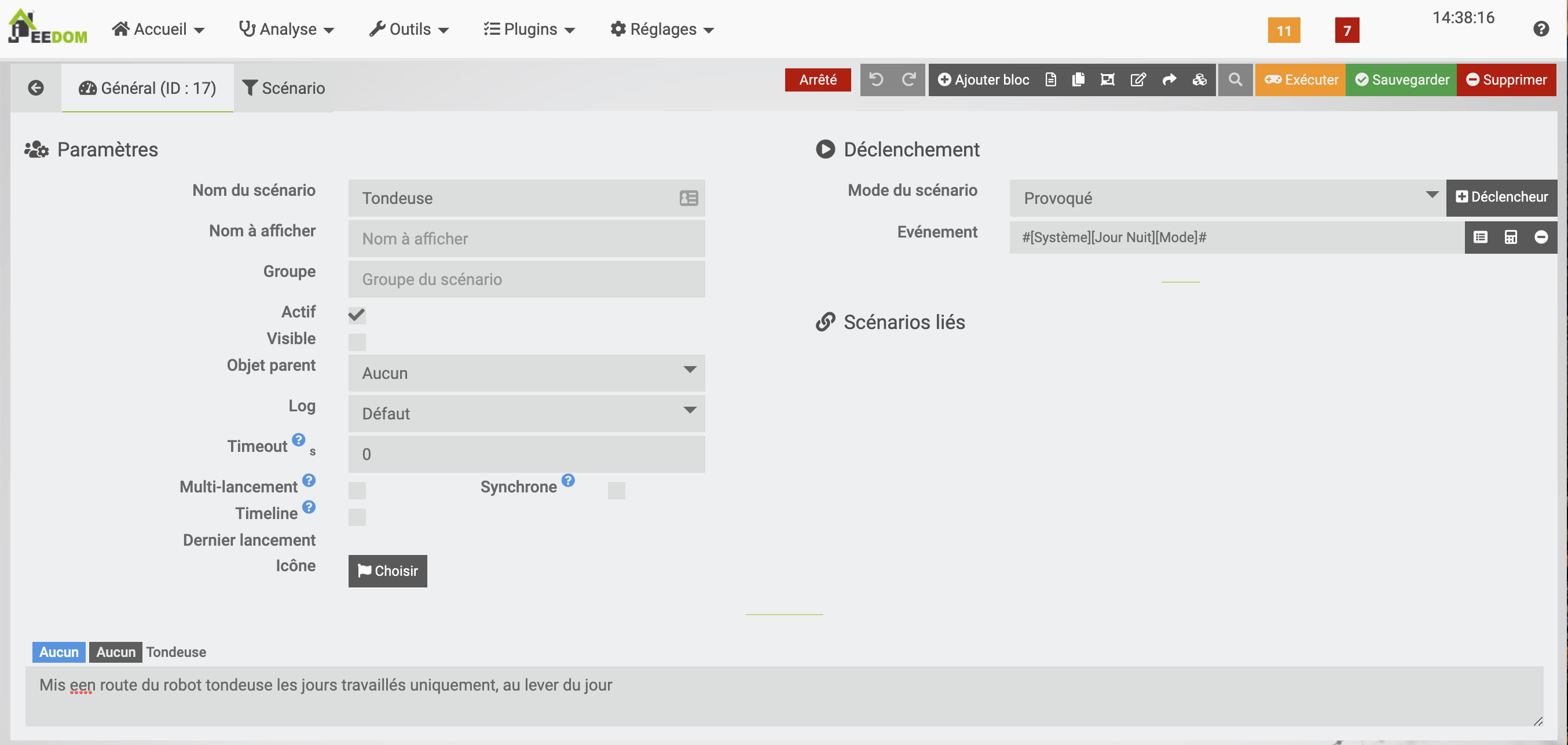
Task: Enable the Timeline checkbox
Action: coord(357,517)
